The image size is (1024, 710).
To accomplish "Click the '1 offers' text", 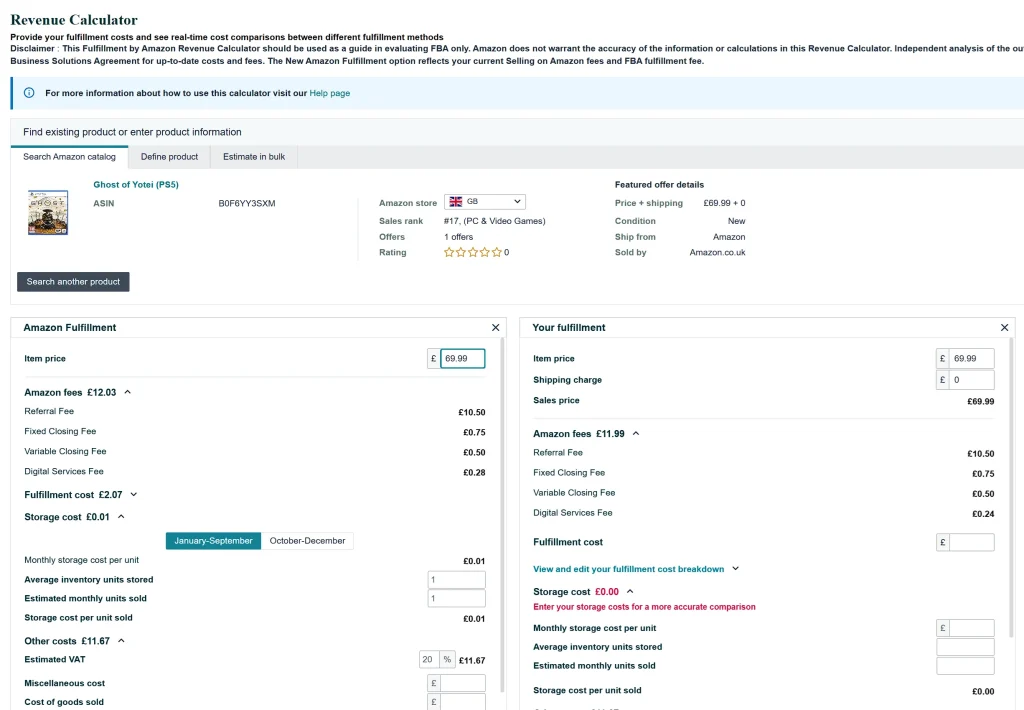I will coord(458,236).
